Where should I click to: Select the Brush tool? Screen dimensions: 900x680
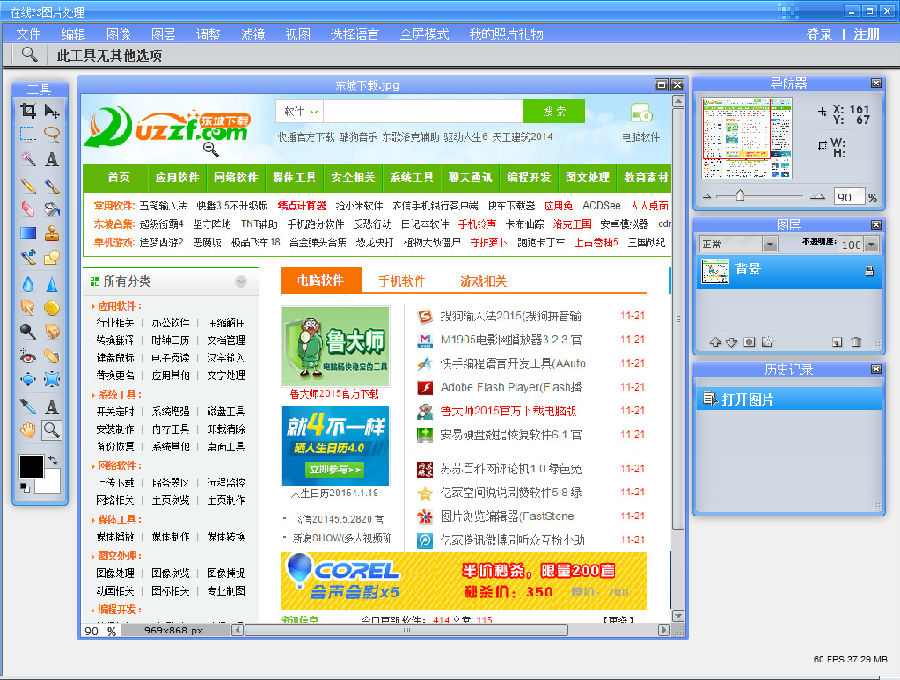[52, 185]
